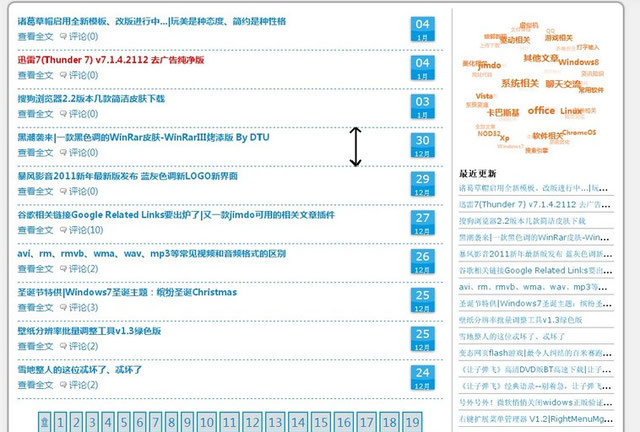
Task: Select tag Windows8 in tag cloud
Action: 578,62
